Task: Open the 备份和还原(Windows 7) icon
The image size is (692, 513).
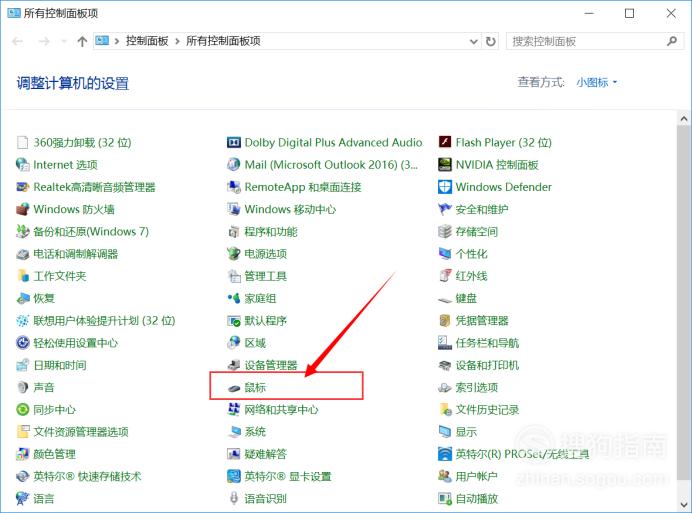Action: (23, 231)
